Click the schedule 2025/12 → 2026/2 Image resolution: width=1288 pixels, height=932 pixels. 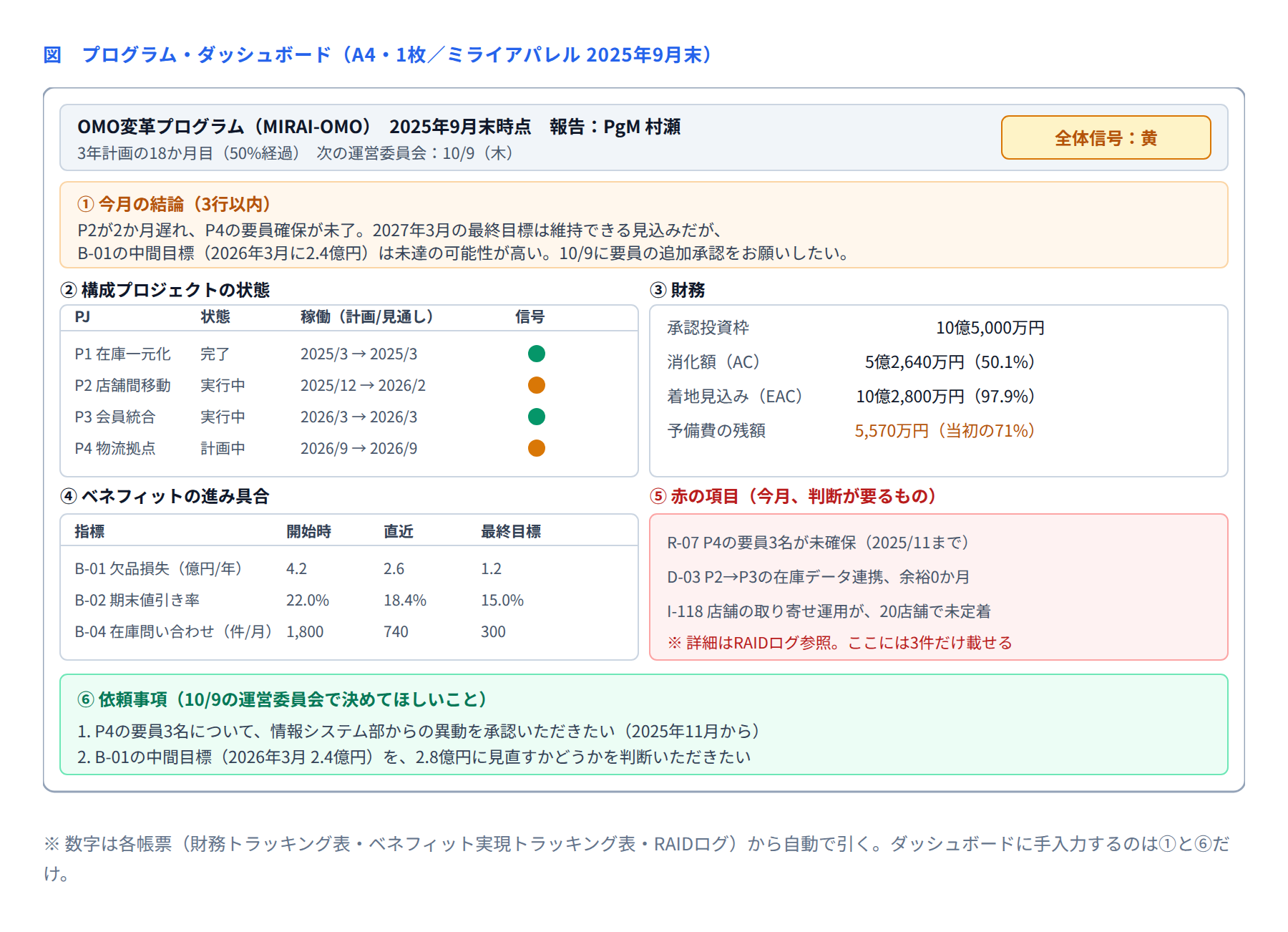click(363, 385)
